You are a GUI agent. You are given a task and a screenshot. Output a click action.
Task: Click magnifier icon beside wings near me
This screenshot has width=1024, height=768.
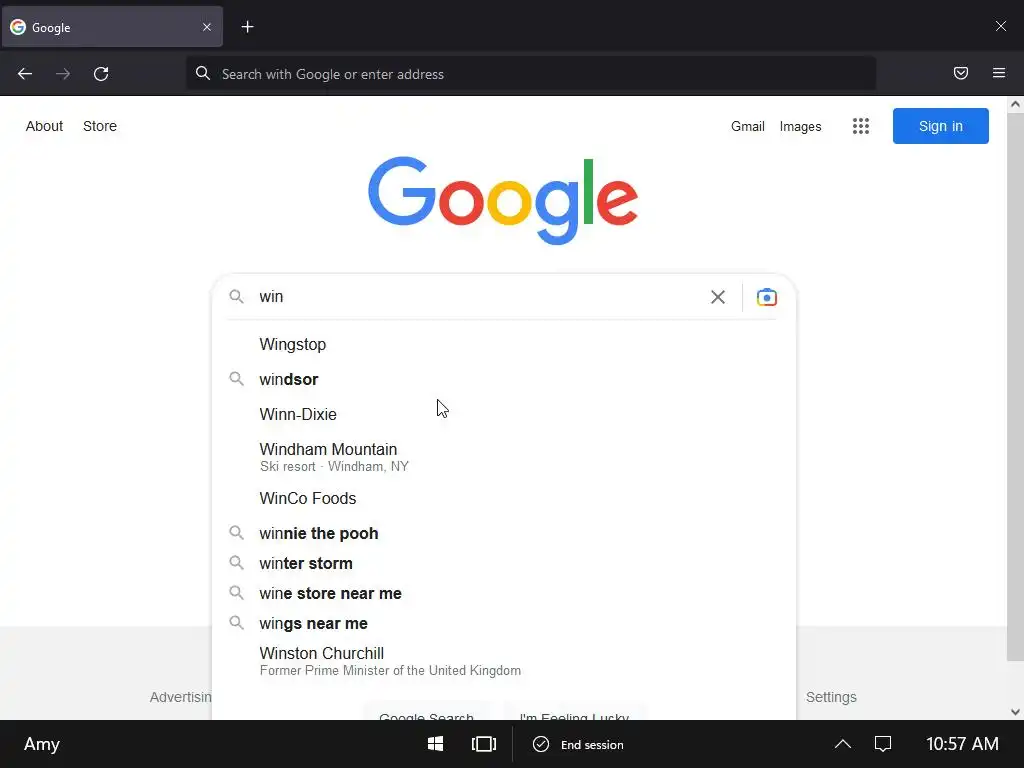coord(236,622)
